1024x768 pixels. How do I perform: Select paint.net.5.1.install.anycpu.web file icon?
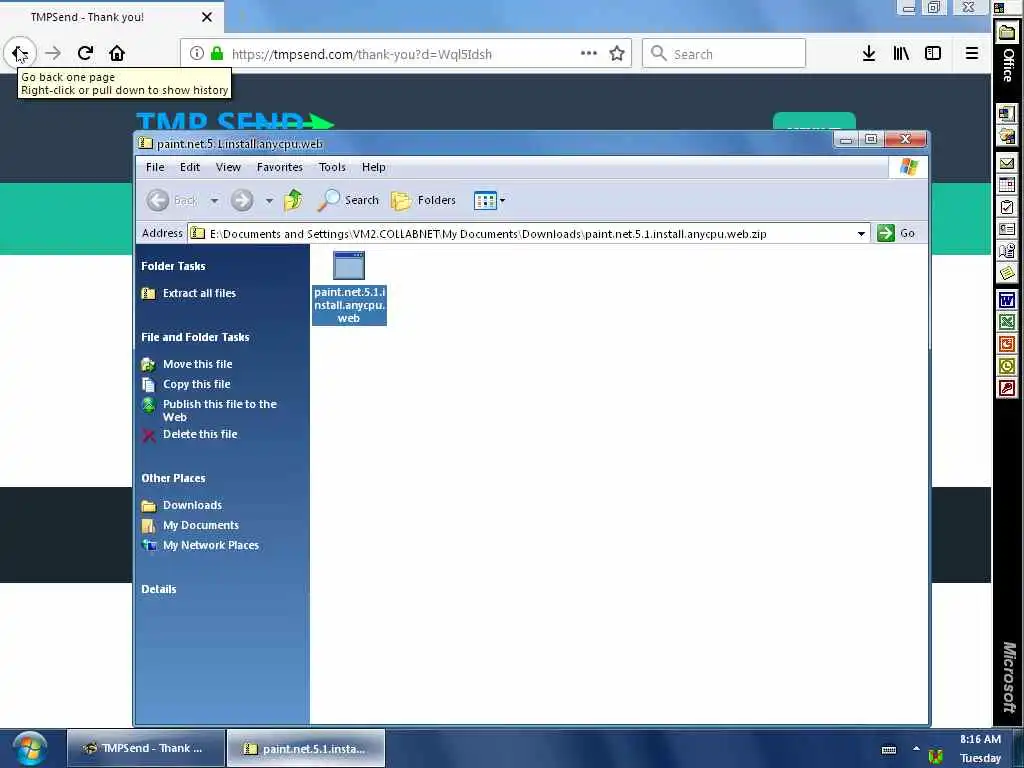(x=349, y=287)
